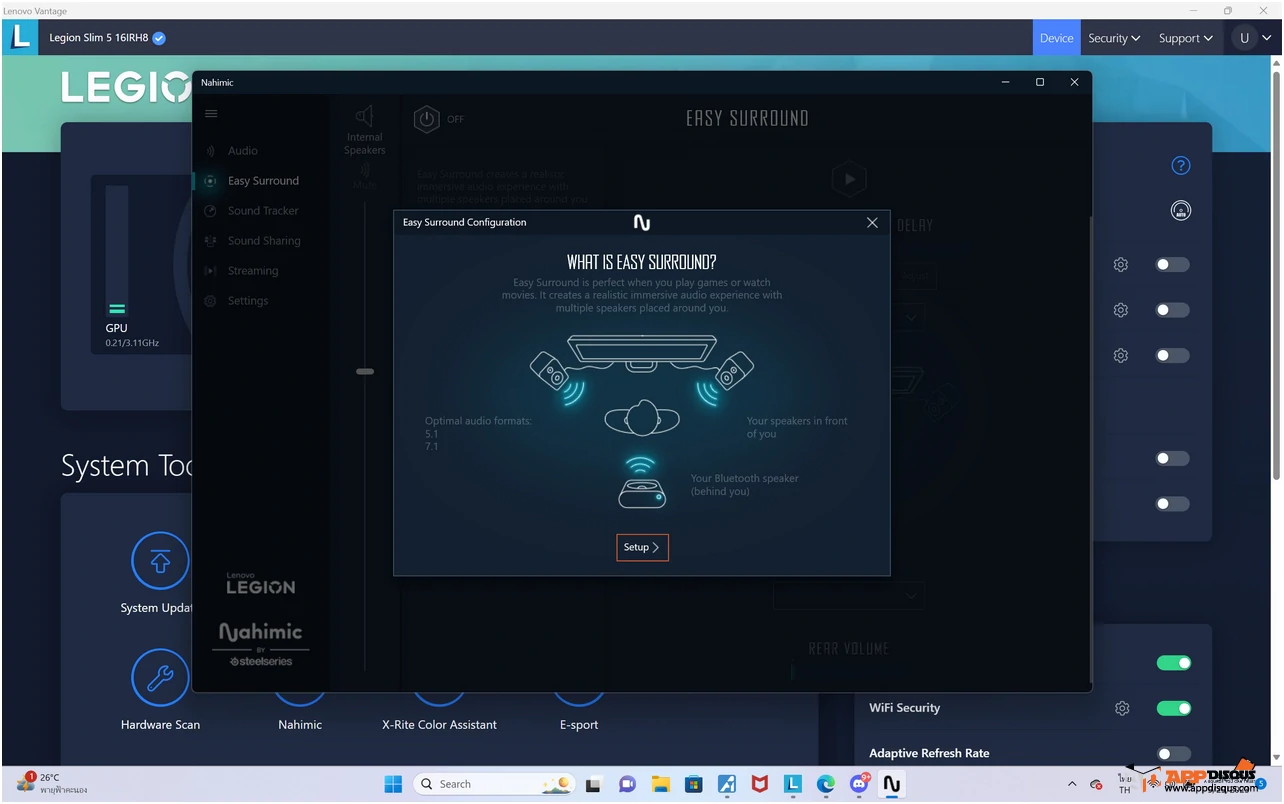Click the TH language indicator in tray
Screen dimensions: 1284x804
pyautogui.click(x=1125, y=784)
